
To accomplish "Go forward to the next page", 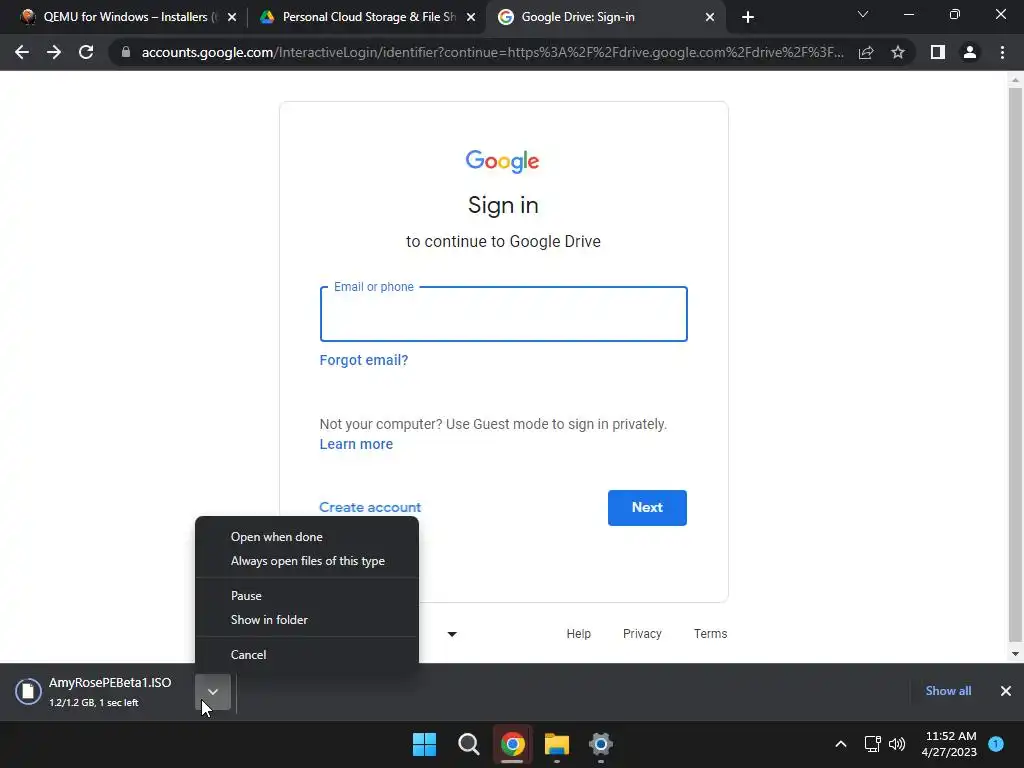I will tap(54, 52).
